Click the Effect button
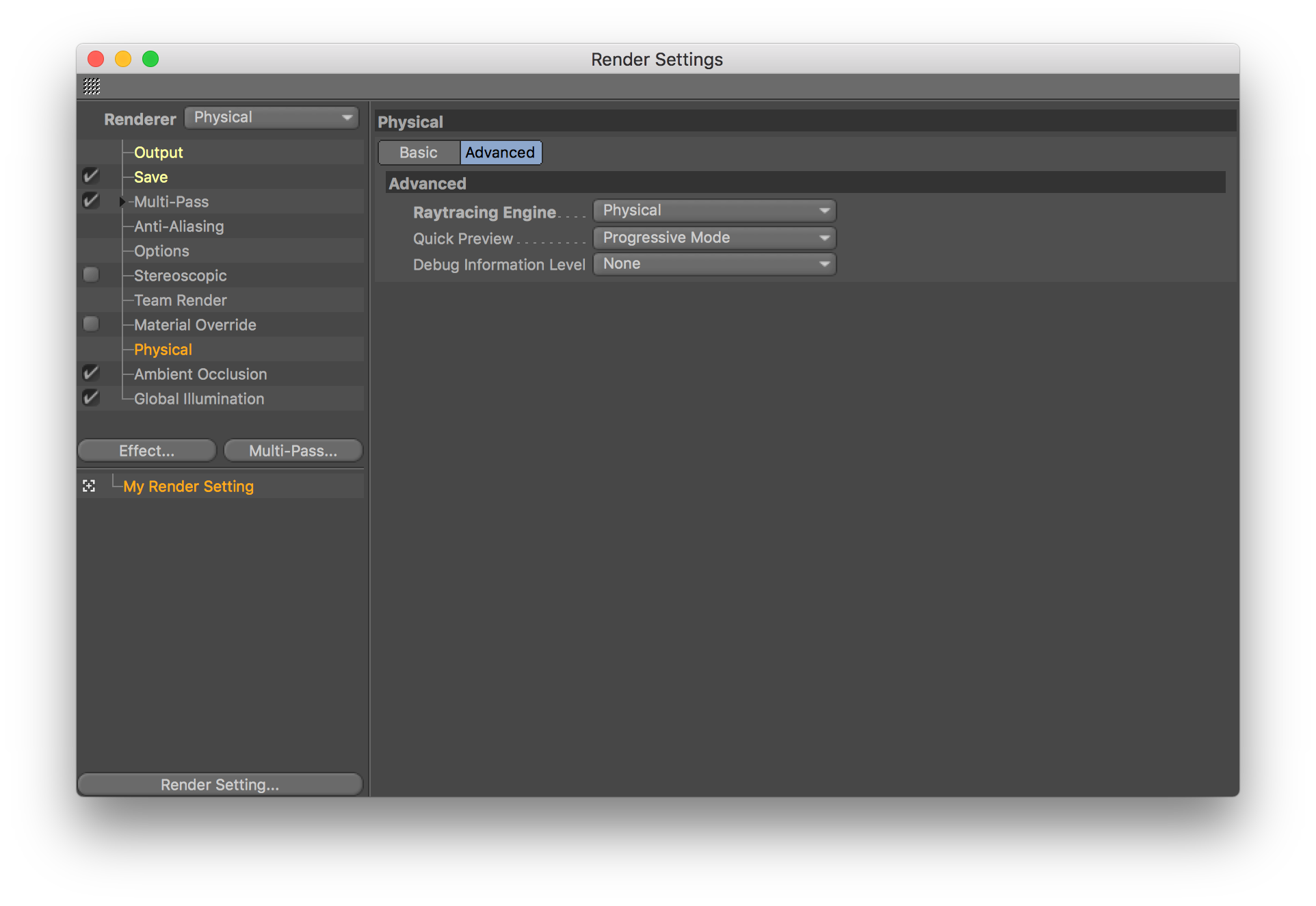This screenshot has width=1316, height=906. tap(147, 450)
